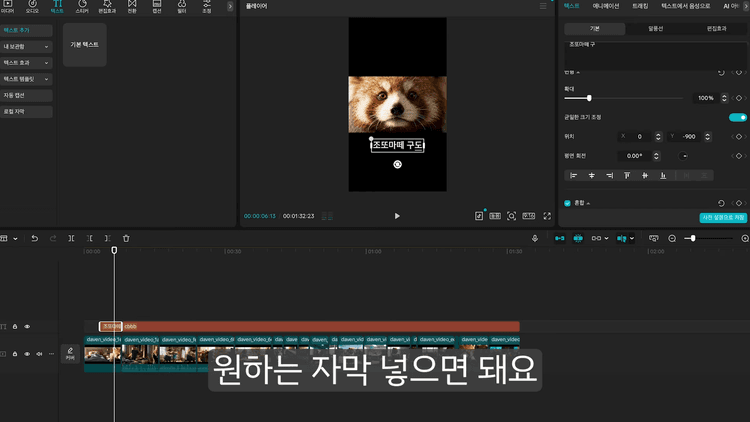
Task: Toggle text track visibility eye icon
Action: (x=27, y=326)
